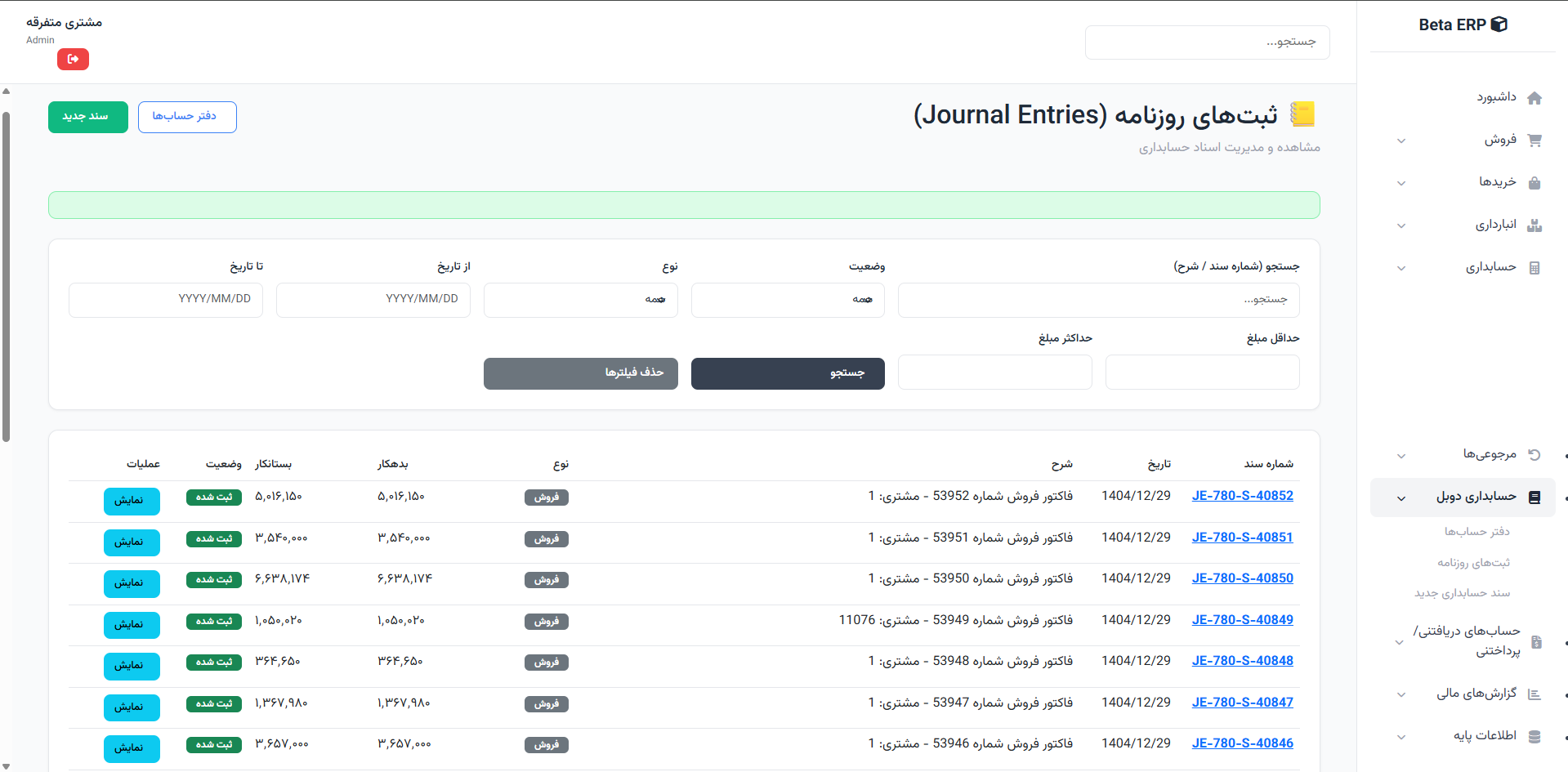Expand the گزارش‌های مالی chevron
Screen dimensions: 1568x772
click(1401, 695)
